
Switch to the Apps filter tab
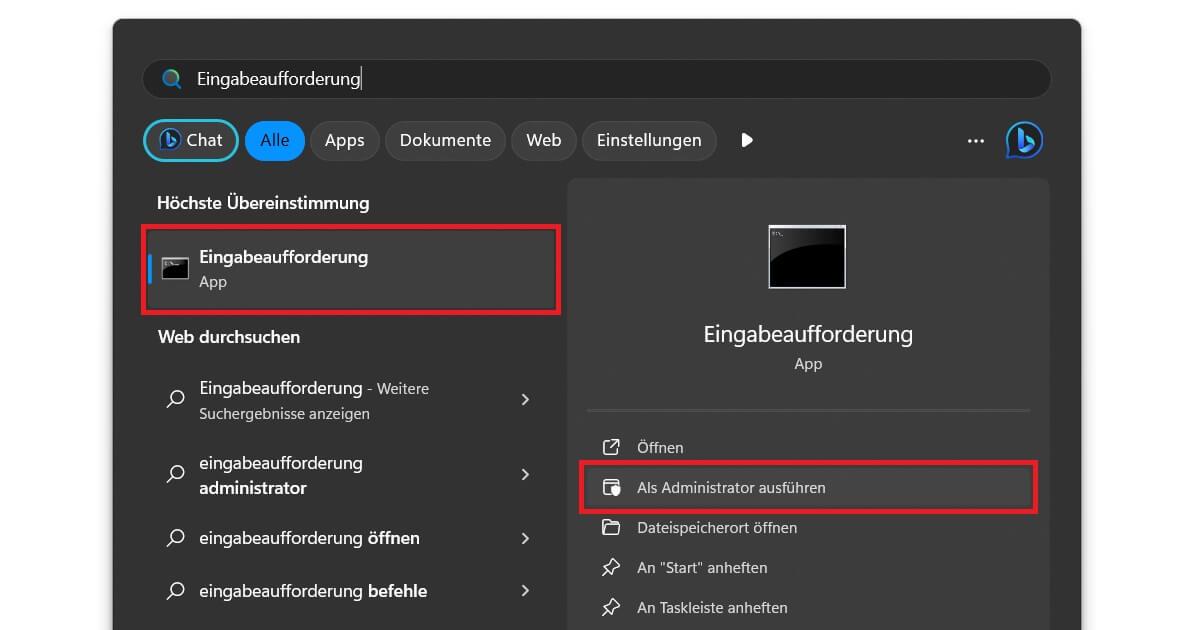[x=344, y=140]
